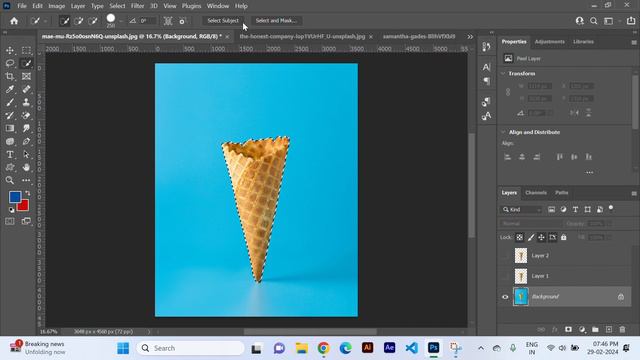Select the Brush tool
The width and height of the screenshot is (640, 360).
tap(10, 102)
